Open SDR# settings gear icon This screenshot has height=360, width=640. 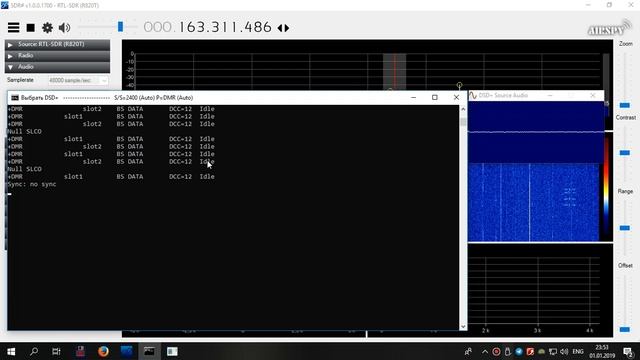tap(47, 28)
